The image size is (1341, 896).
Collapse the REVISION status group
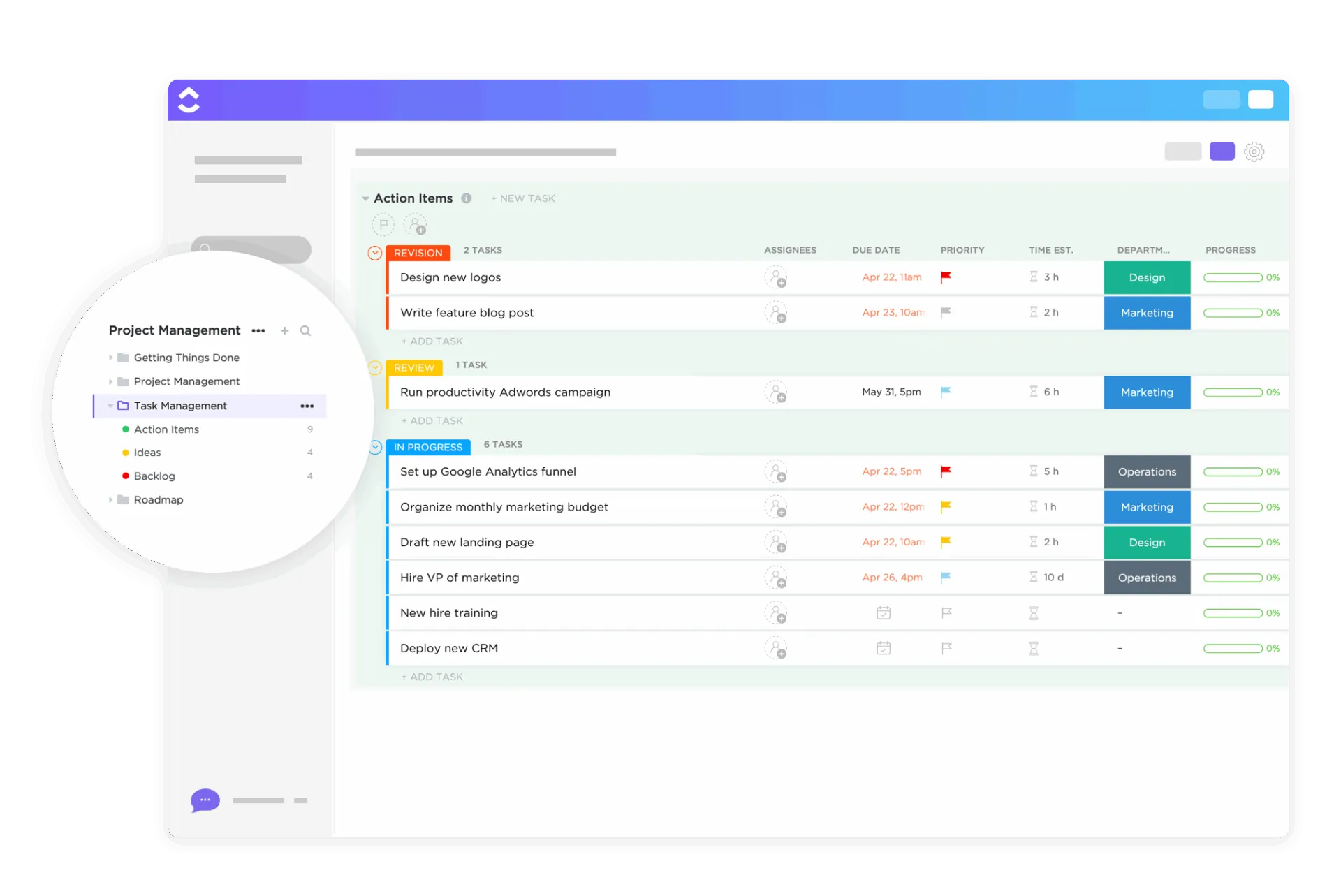375,253
